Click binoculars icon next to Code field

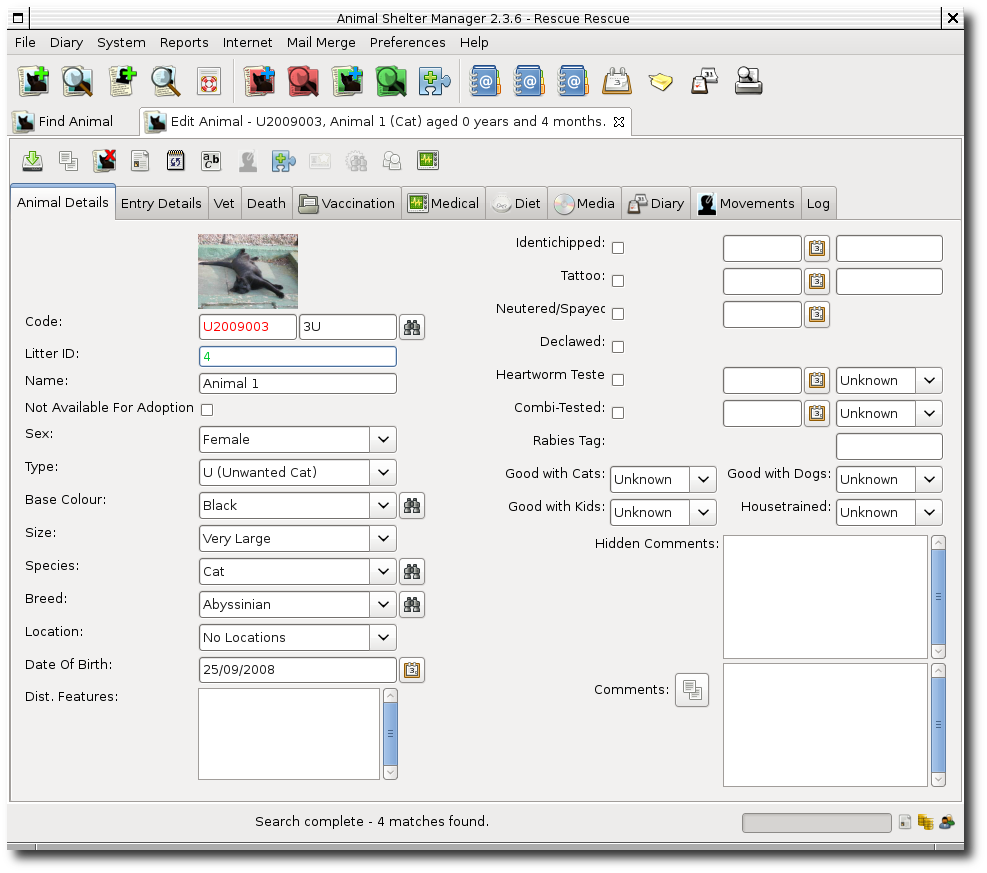[412, 327]
